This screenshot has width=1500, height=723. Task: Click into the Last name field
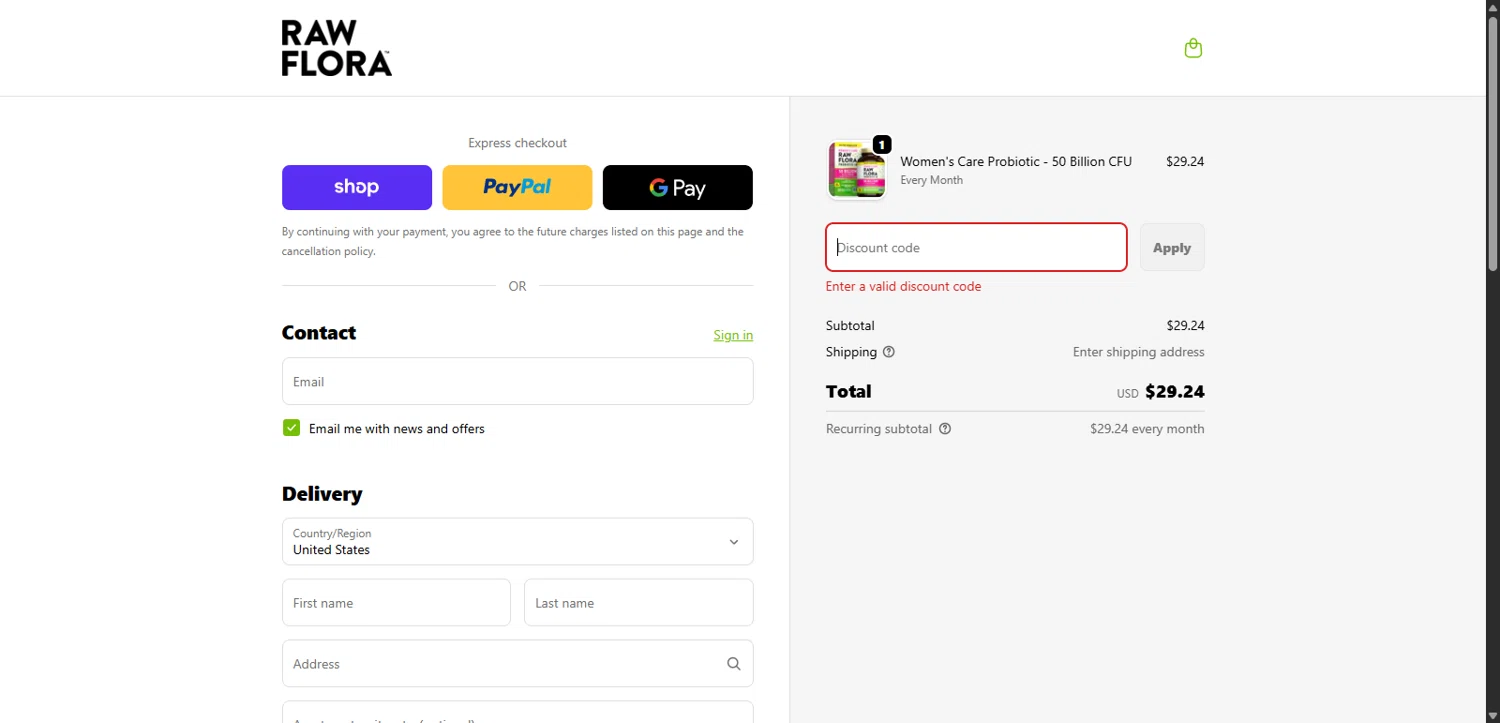click(638, 602)
